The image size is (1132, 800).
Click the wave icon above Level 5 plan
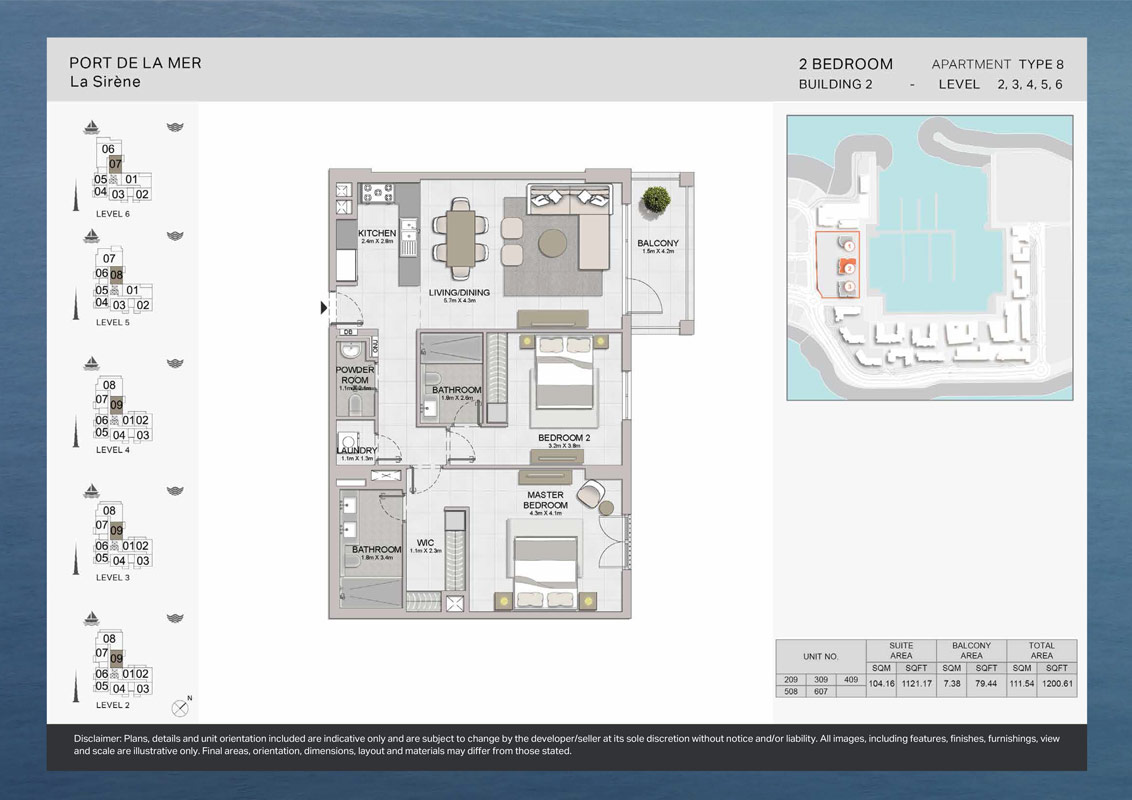[176, 236]
